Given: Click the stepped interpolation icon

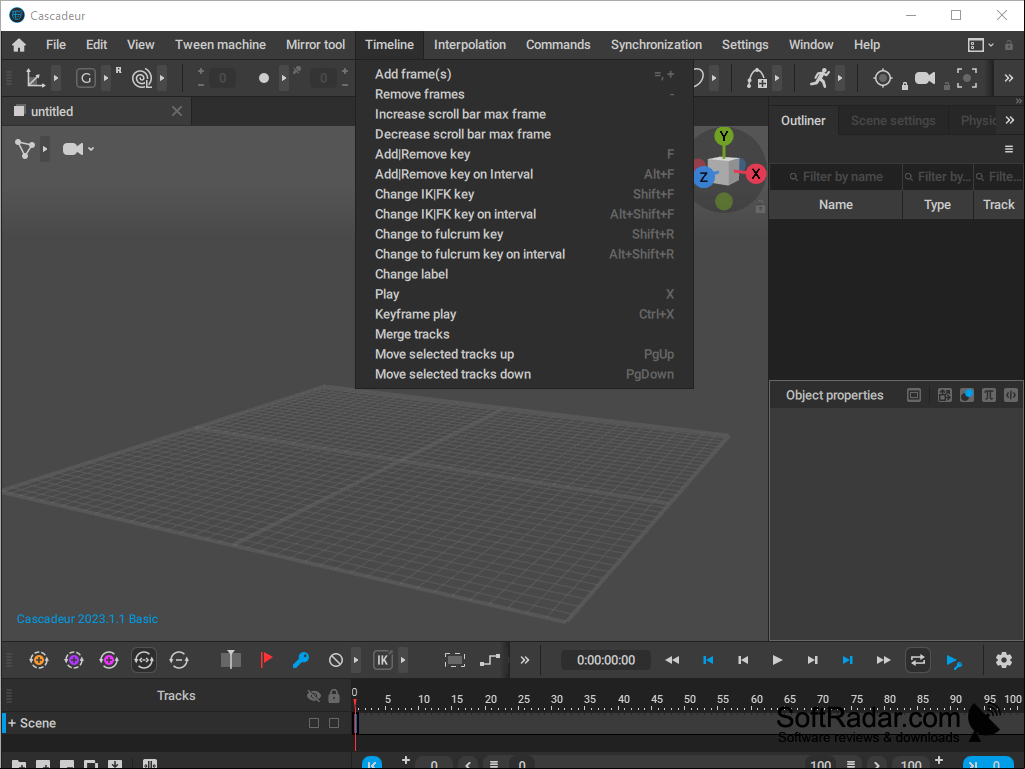Looking at the screenshot, I should (x=490, y=660).
